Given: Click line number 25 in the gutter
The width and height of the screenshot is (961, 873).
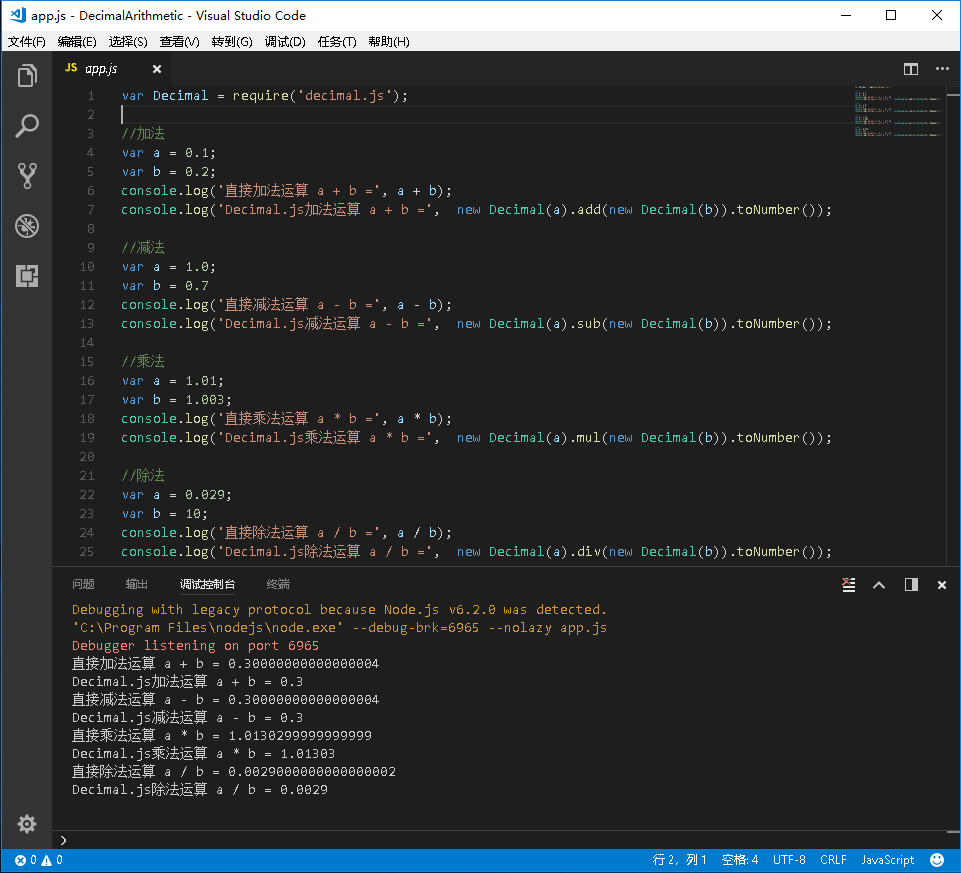Looking at the screenshot, I should click(x=87, y=552).
